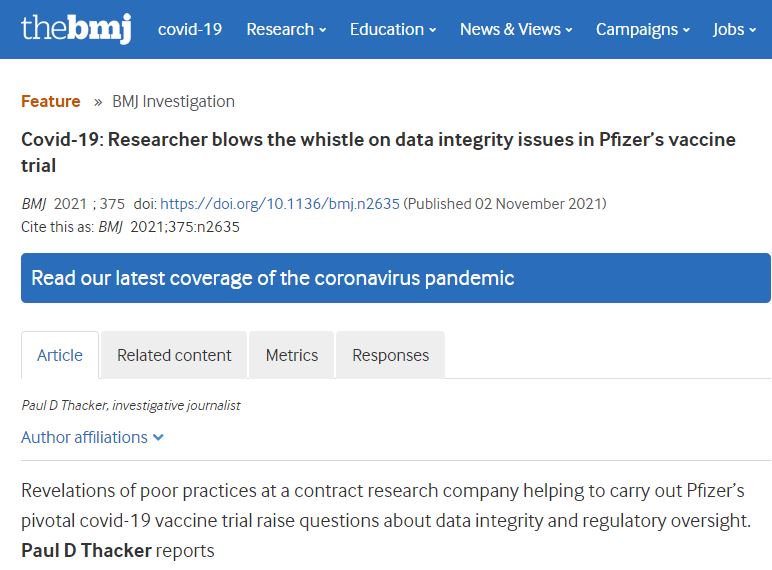Click the Author affiliations chevron icon
This screenshot has height=570, width=772.
coord(159,437)
